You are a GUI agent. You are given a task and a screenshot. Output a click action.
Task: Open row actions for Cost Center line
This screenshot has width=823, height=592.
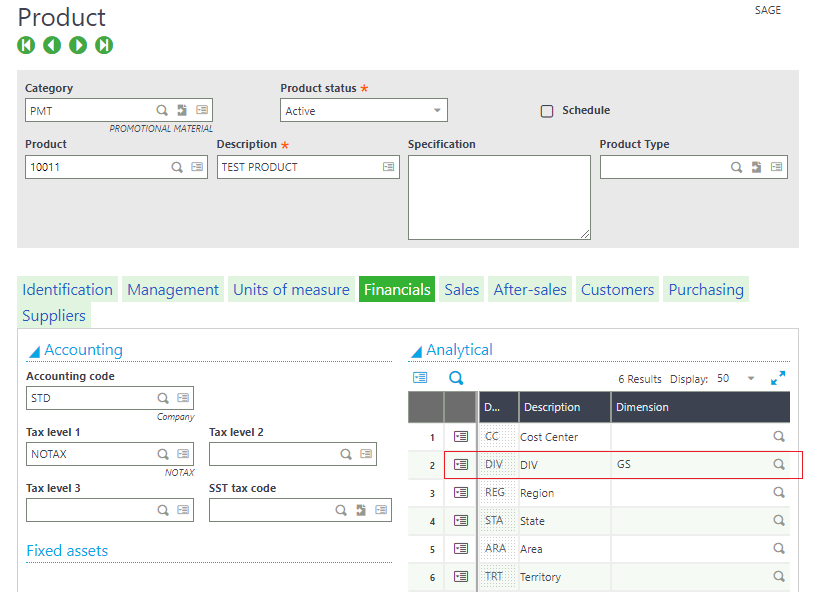click(x=461, y=436)
